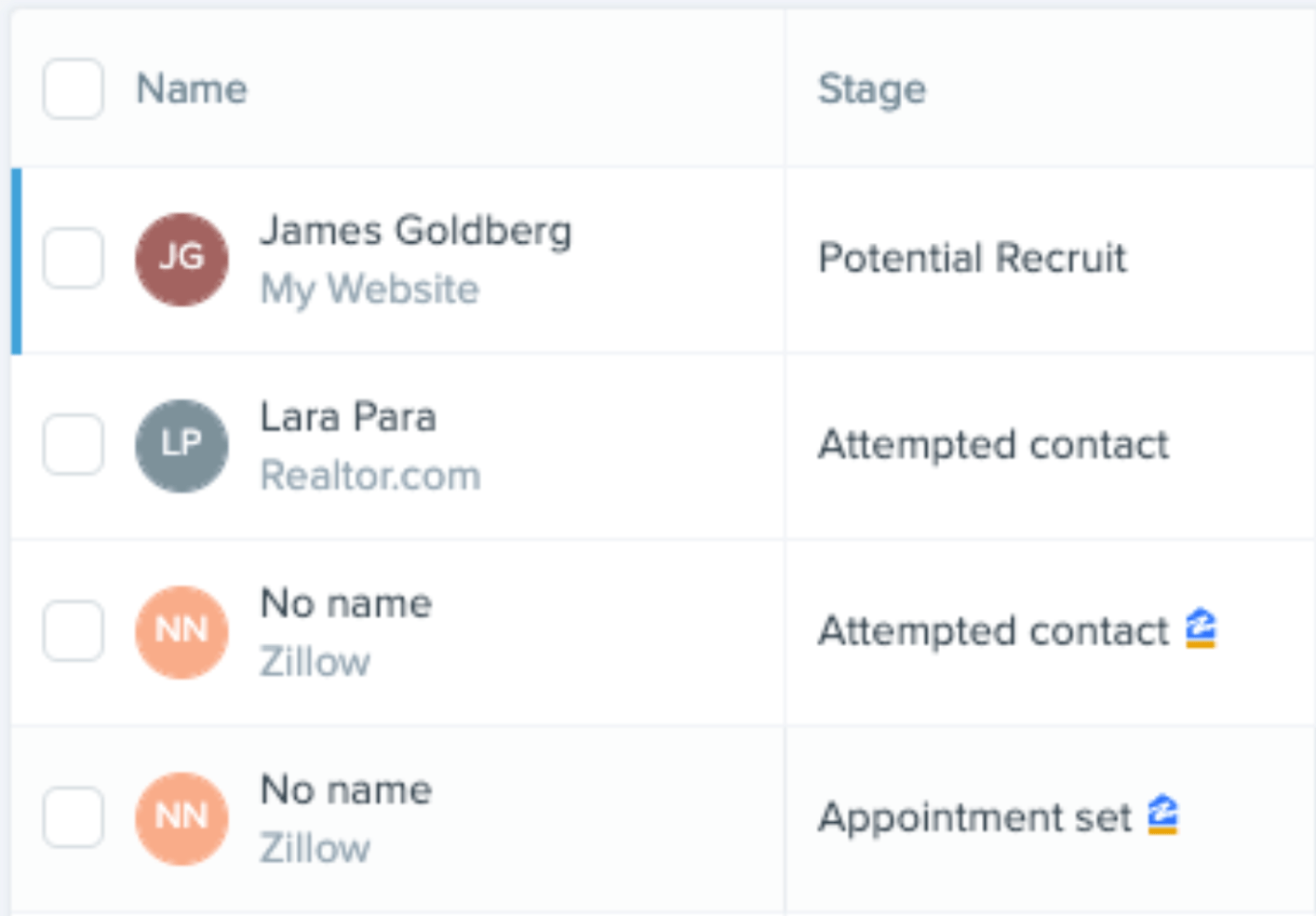This screenshot has height=916, width=1316.
Task: Sort the list by the Name column
Action: [x=192, y=89]
